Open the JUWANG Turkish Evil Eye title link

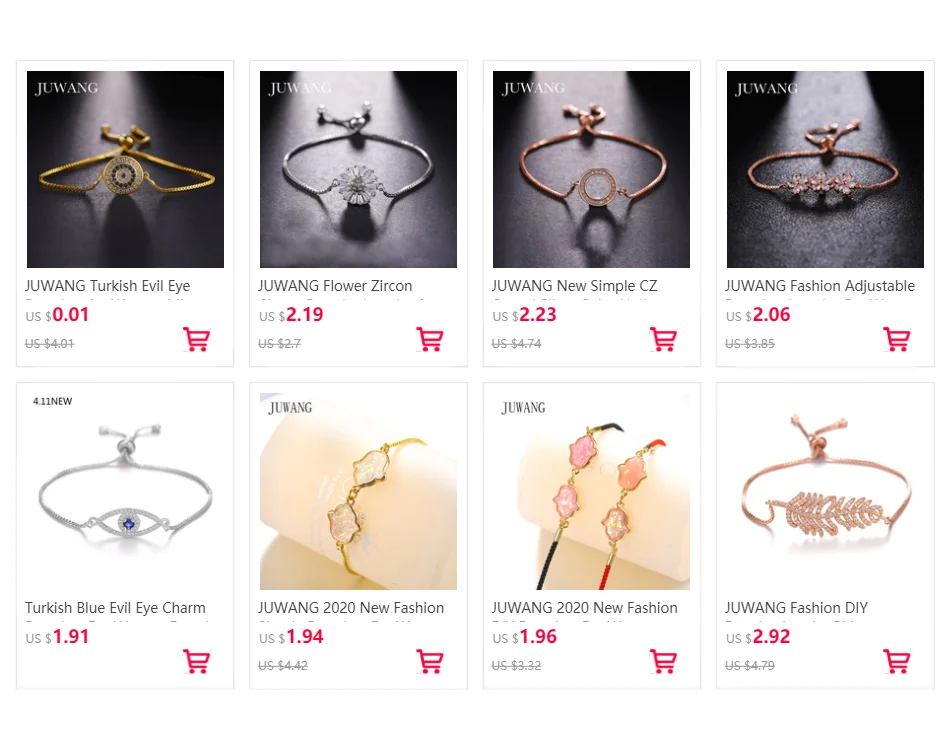(x=108, y=286)
